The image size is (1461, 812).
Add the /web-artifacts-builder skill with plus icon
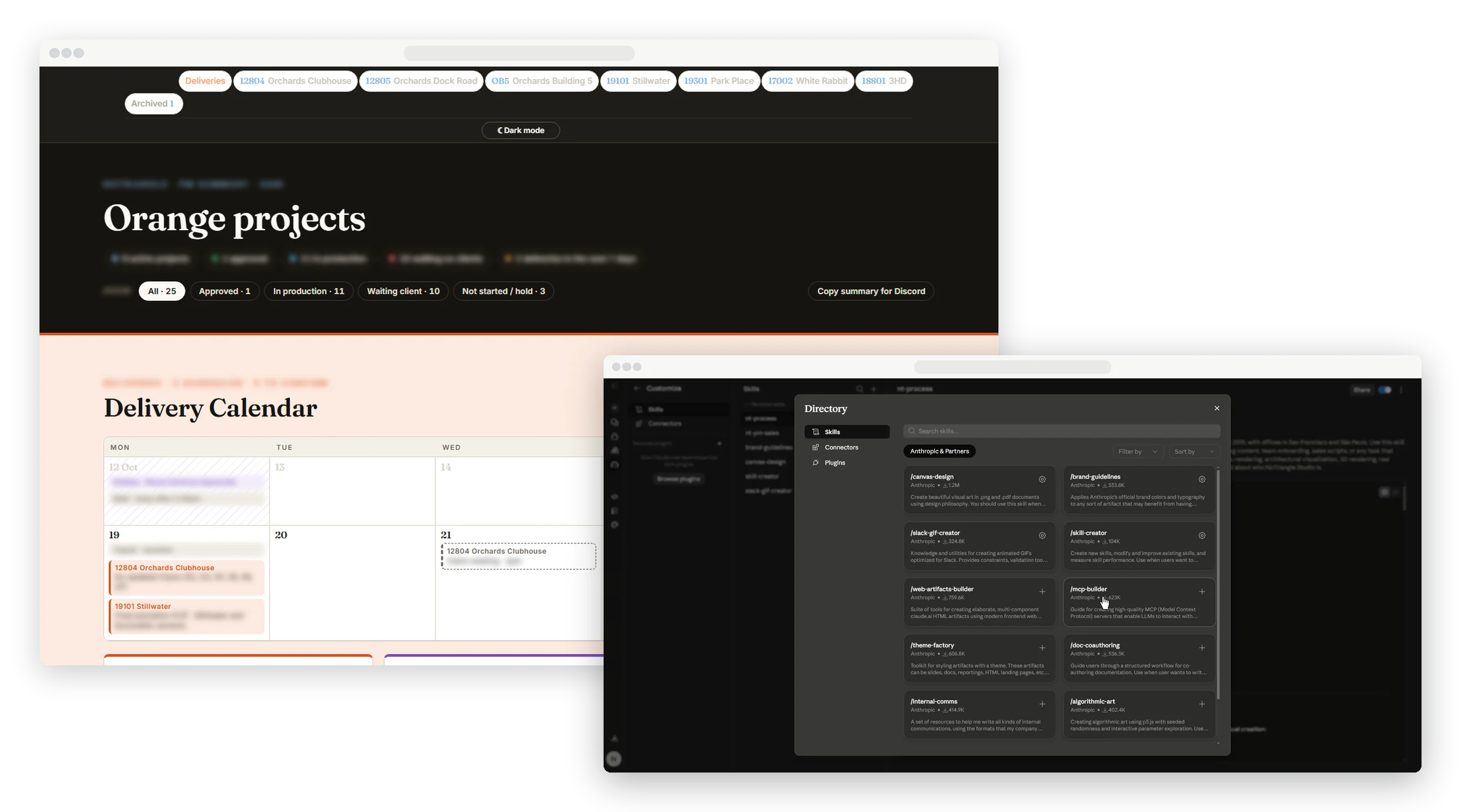point(1042,592)
